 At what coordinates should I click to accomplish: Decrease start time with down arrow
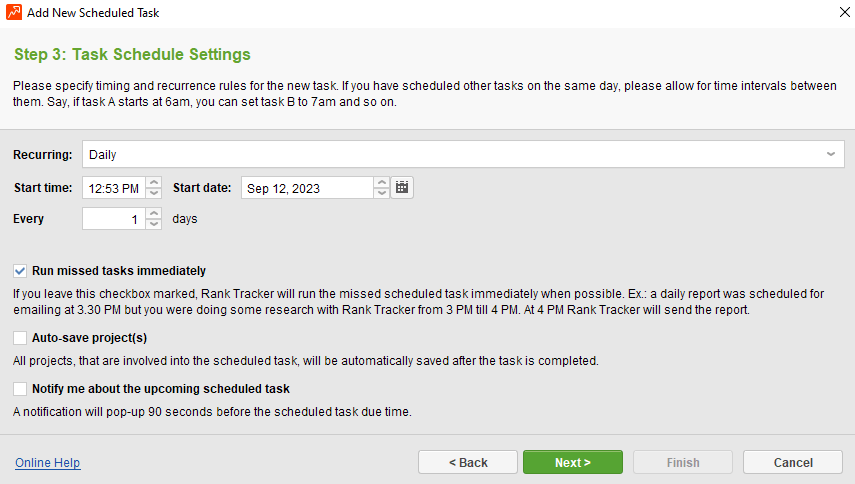pos(154,193)
